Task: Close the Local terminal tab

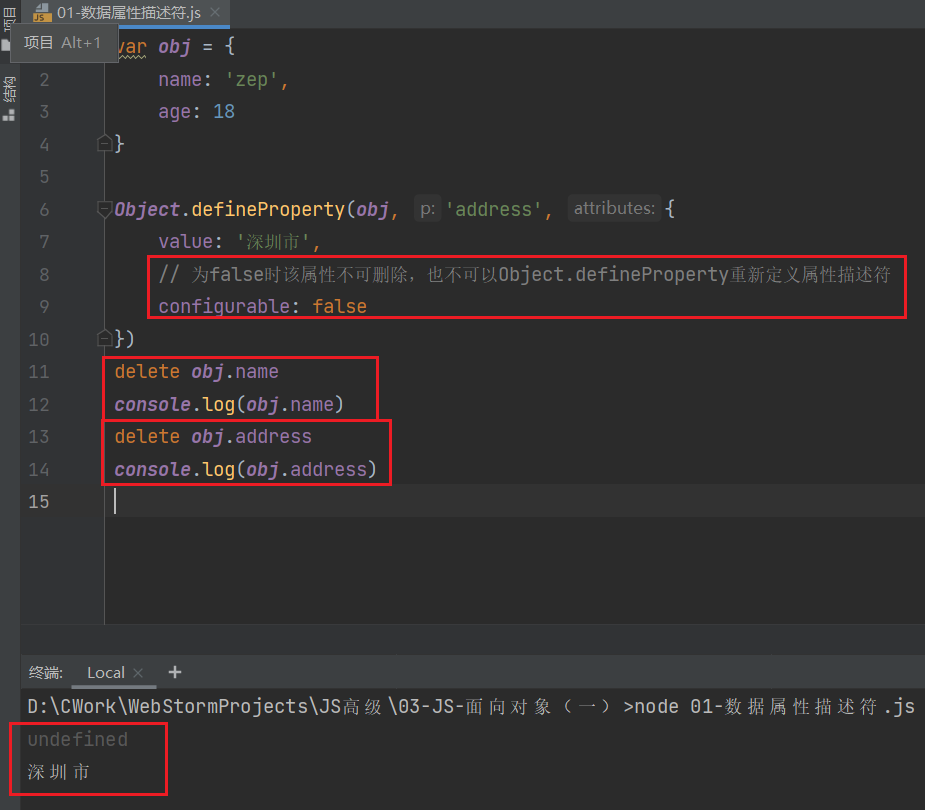Action: (x=138, y=673)
